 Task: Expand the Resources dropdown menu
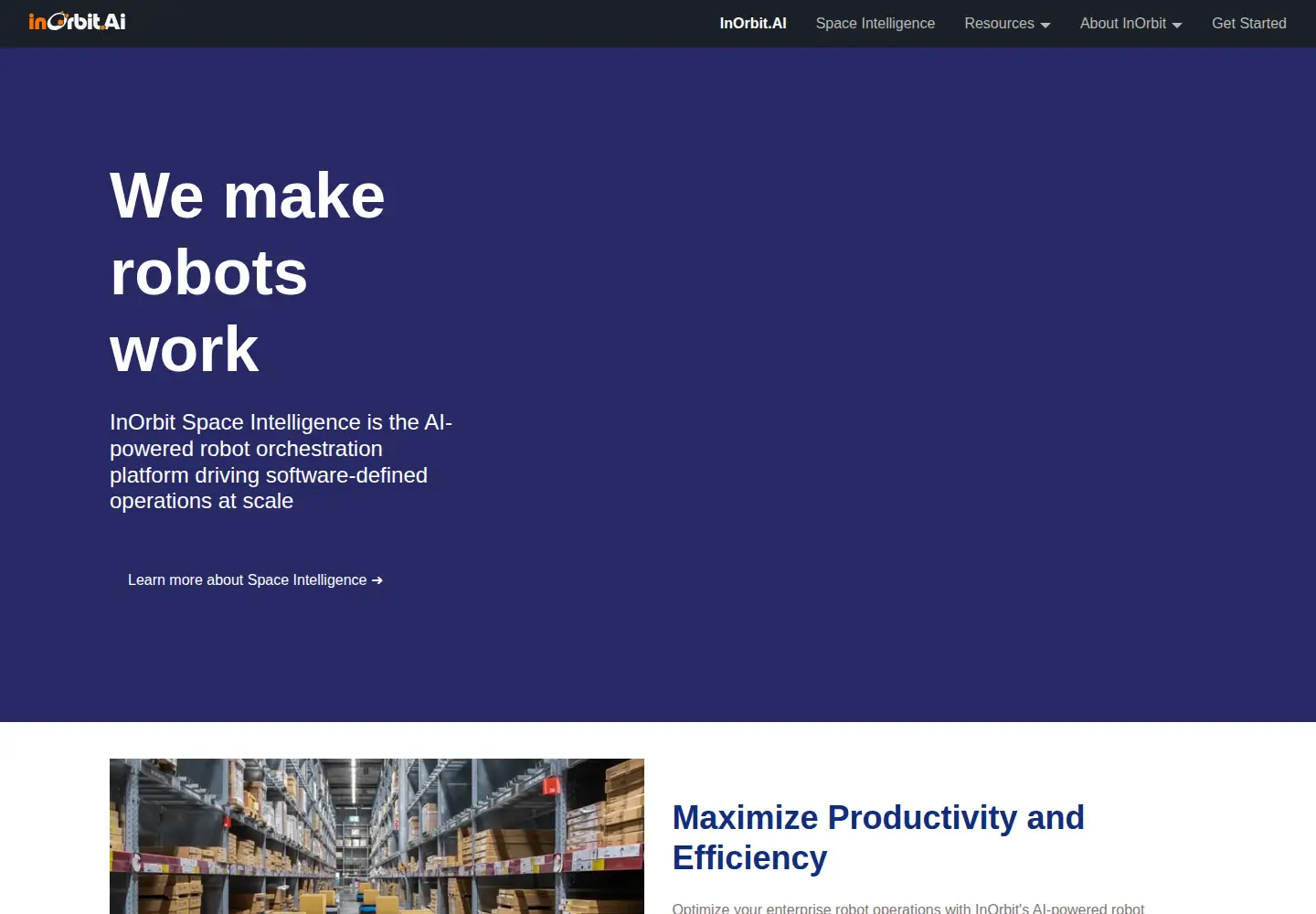click(x=1007, y=24)
